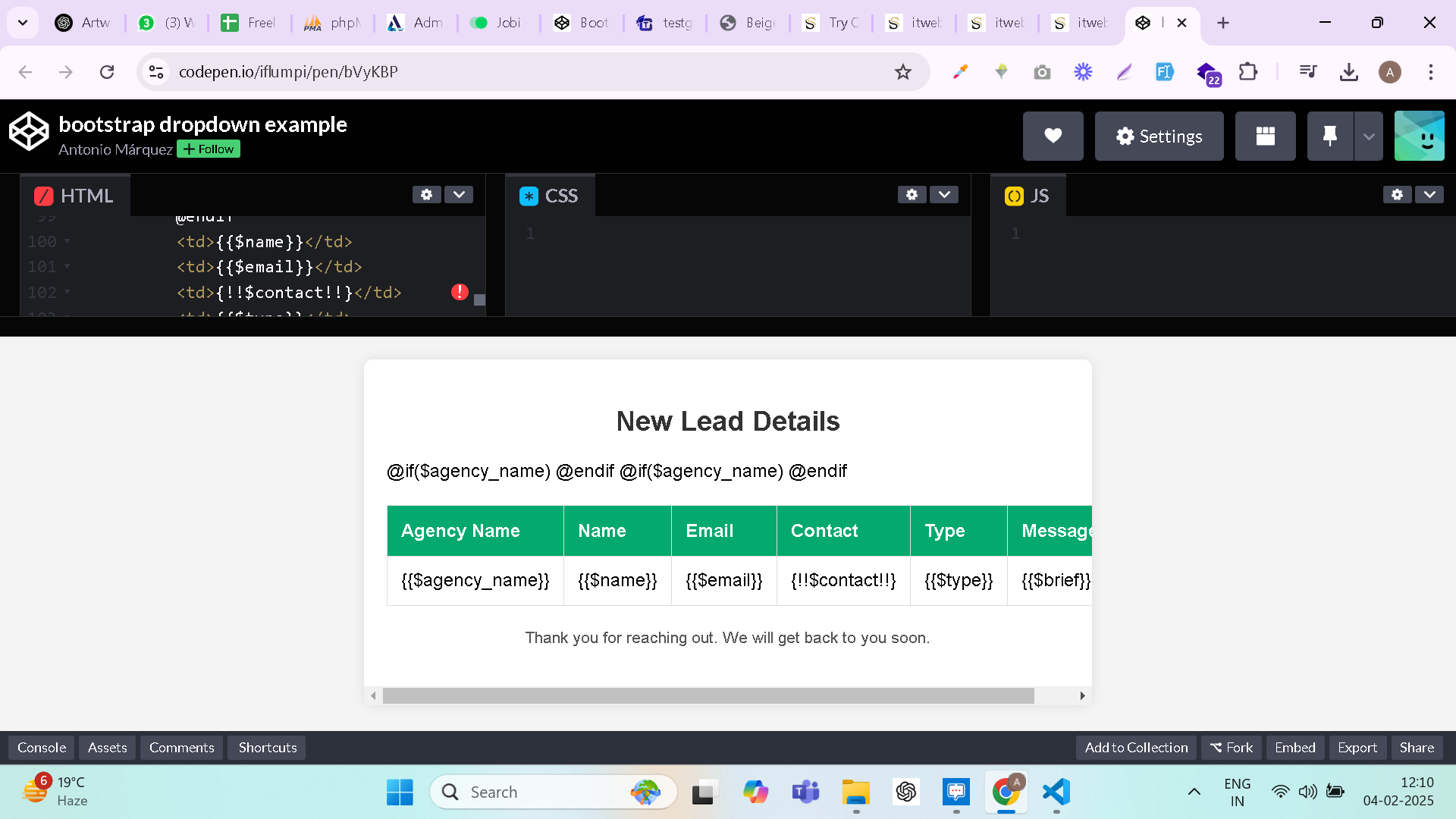Open Visual Studio Code from taskbar
Image resolution: width=1456 pixels, height=819 pixels.
(1056, 792)
